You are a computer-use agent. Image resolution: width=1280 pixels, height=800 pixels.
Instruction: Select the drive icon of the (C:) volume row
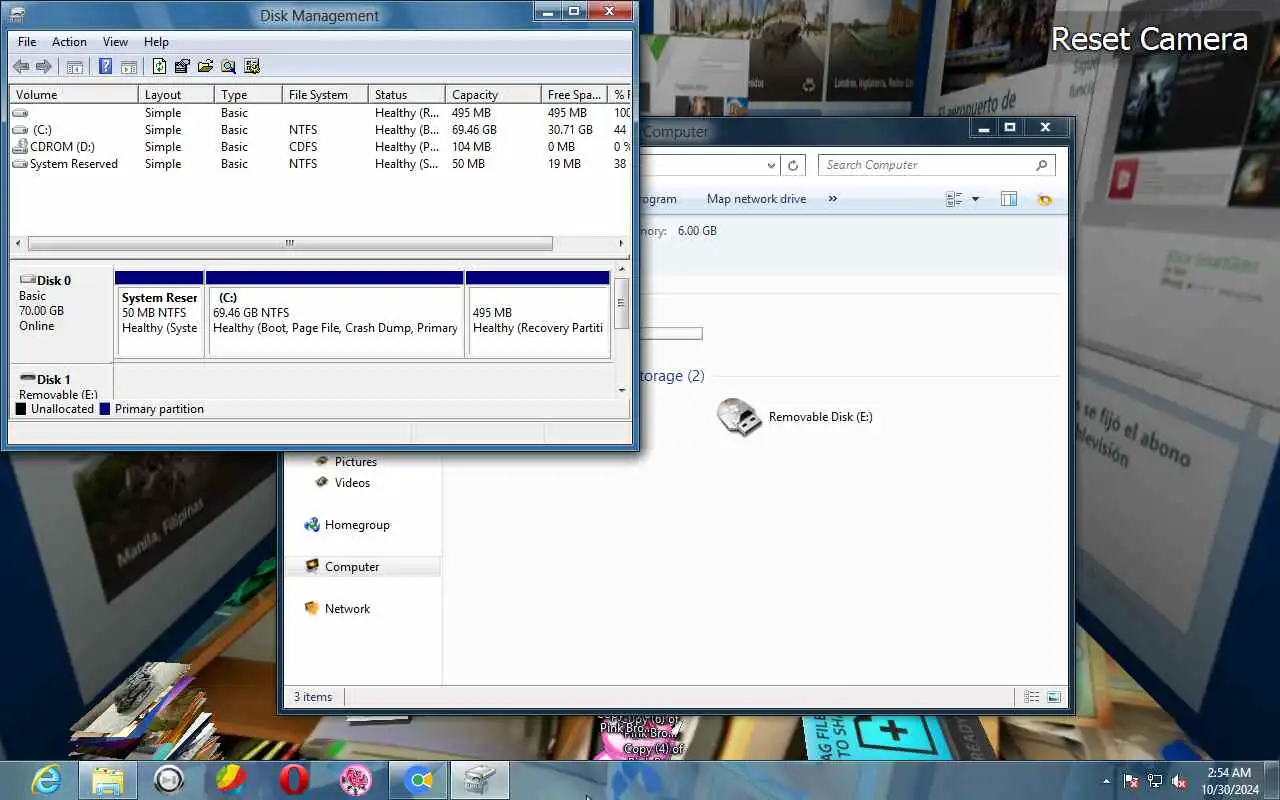20,130
